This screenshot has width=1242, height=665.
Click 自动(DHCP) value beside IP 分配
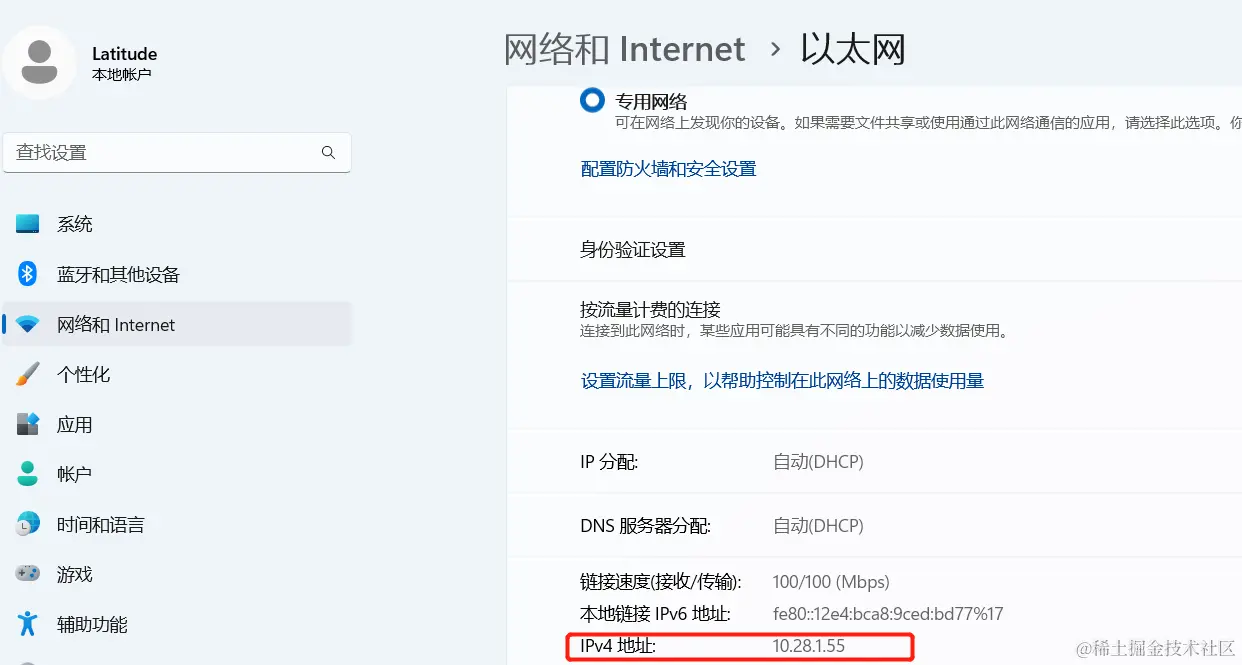[x=818, y=462]
